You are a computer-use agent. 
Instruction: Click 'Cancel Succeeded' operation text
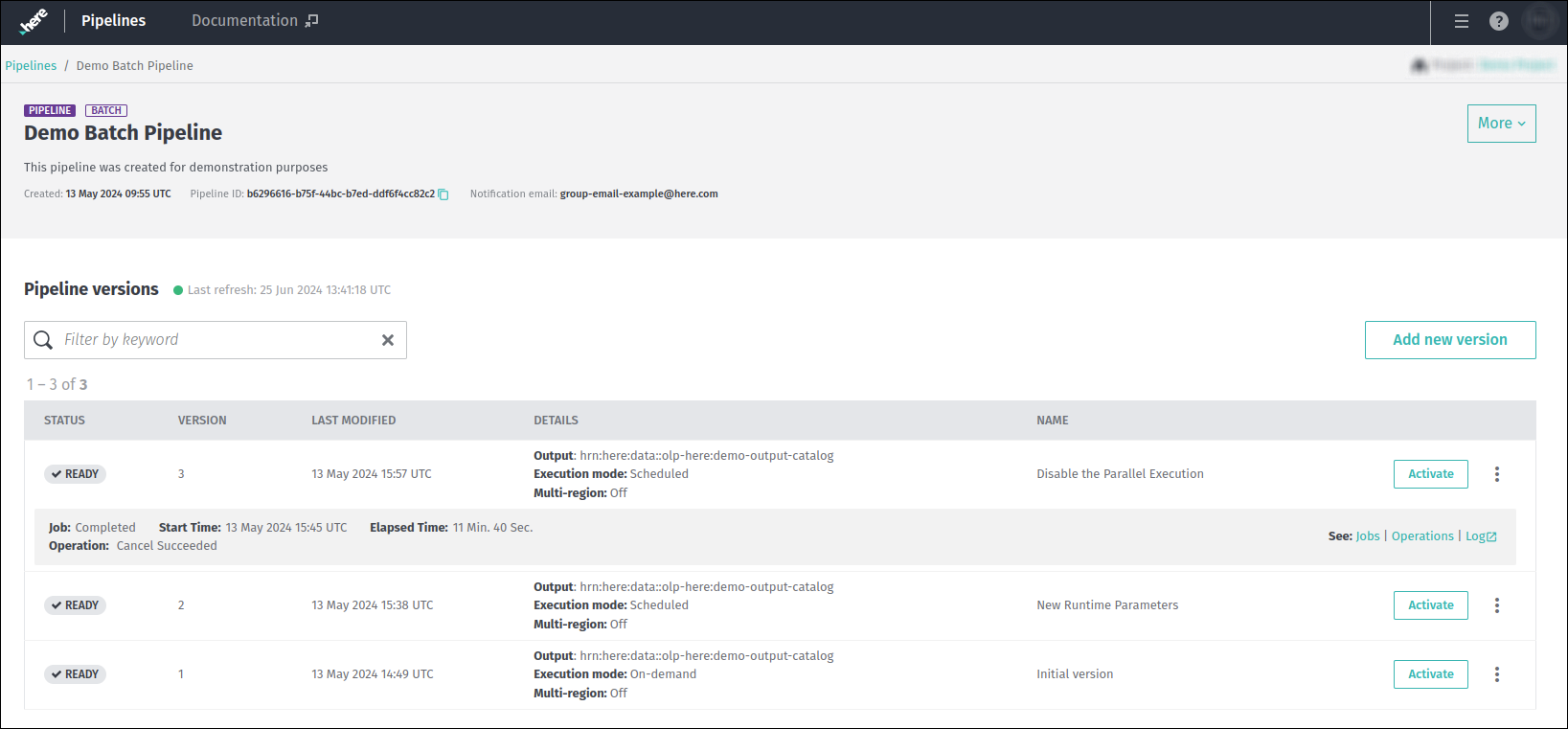point(167,546)
